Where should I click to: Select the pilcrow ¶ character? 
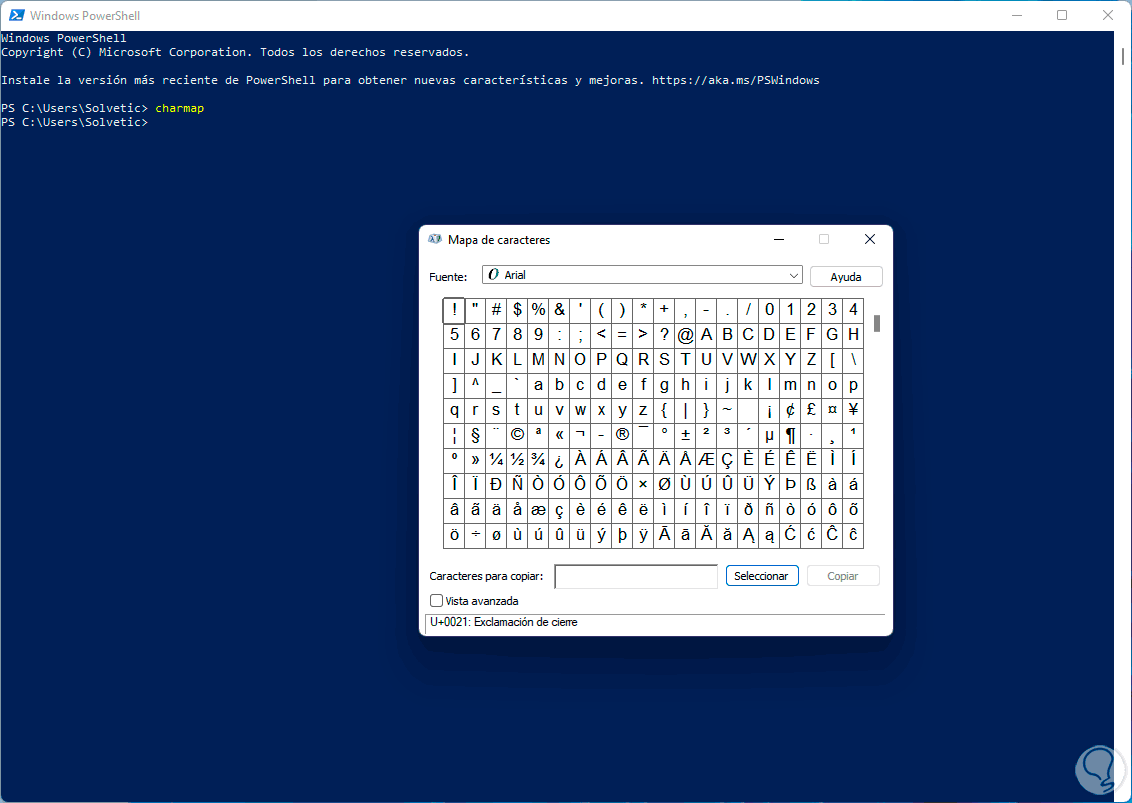[x=791, y=435]
